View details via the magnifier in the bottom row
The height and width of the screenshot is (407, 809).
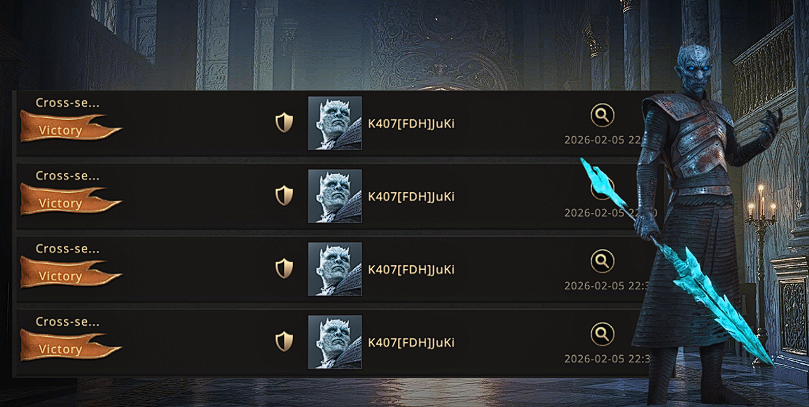pyautogui.click(x=602, y=334)
